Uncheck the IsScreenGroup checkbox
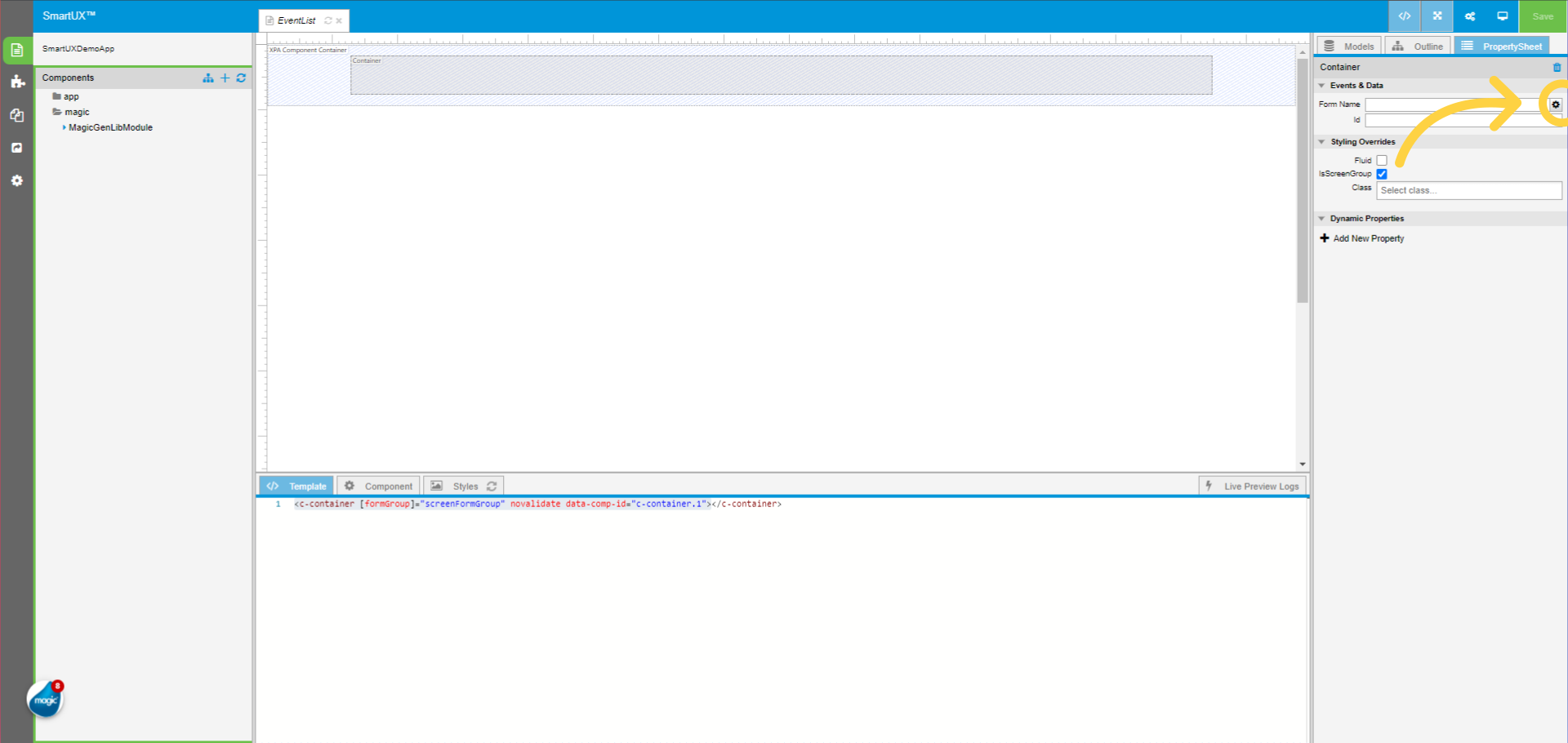Screen dimensions: 1568x743 point(1381,174)
